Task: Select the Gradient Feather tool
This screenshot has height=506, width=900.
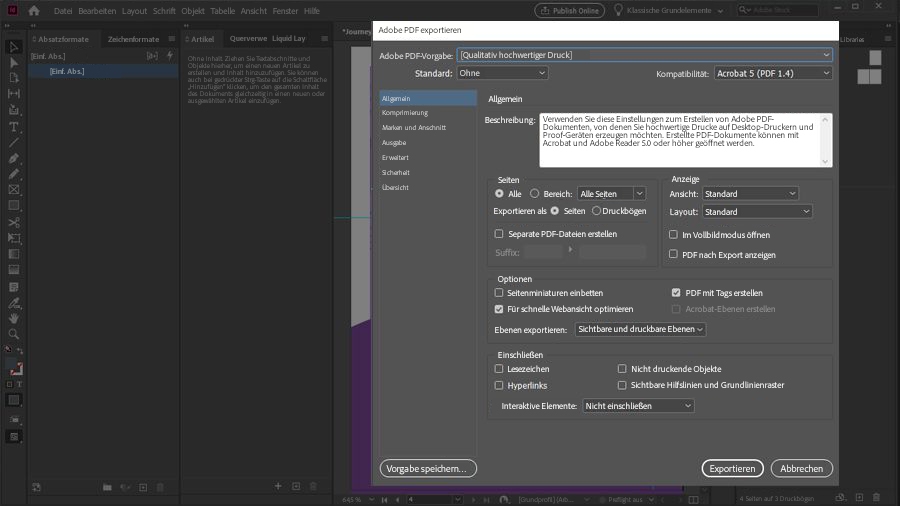Action: click(x=14, y=270)
